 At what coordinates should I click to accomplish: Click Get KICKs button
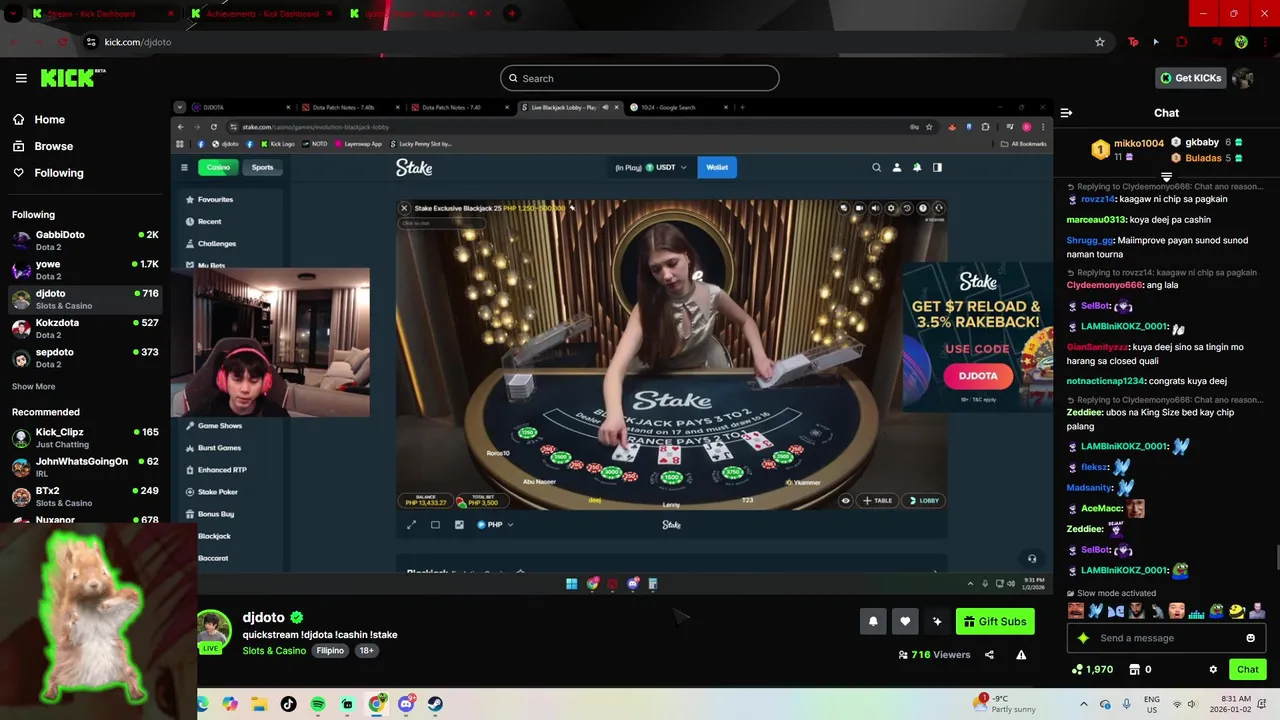click(1190, 78)
